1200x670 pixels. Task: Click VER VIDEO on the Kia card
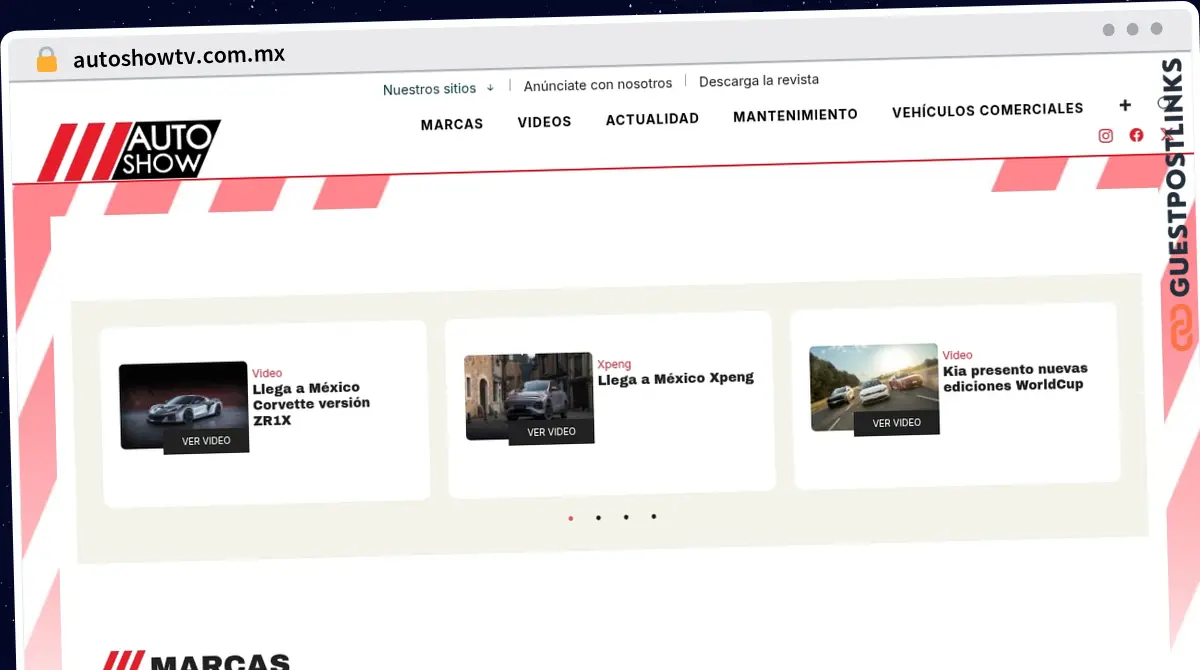pos(896,423)
